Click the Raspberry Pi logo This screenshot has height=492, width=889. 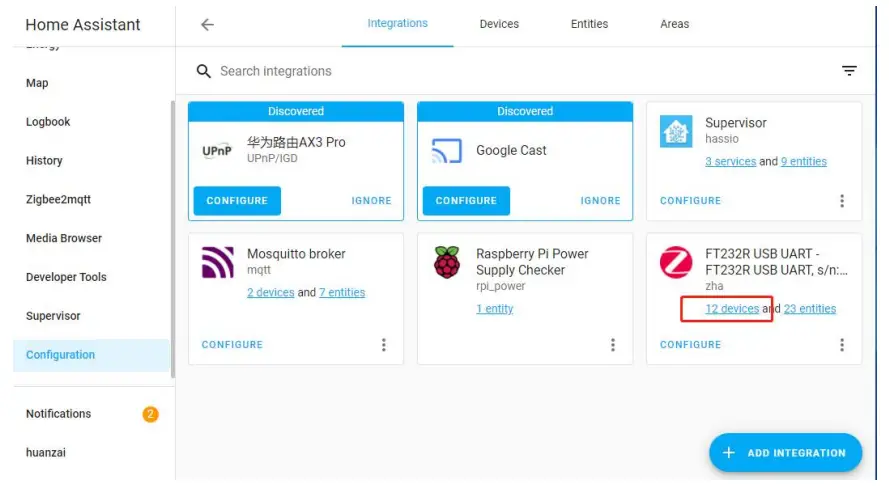(447, 262)
